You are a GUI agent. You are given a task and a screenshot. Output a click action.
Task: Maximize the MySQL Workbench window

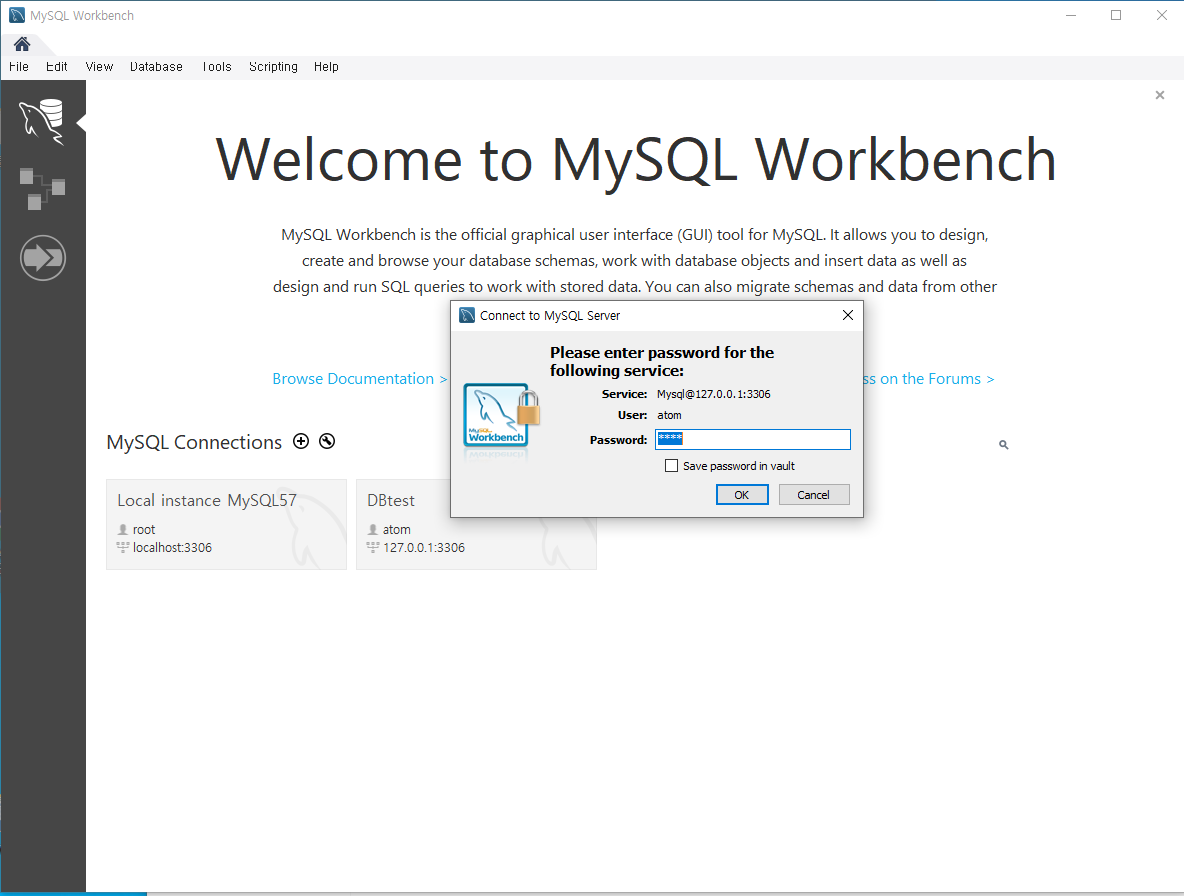(x=1116, y=15)
